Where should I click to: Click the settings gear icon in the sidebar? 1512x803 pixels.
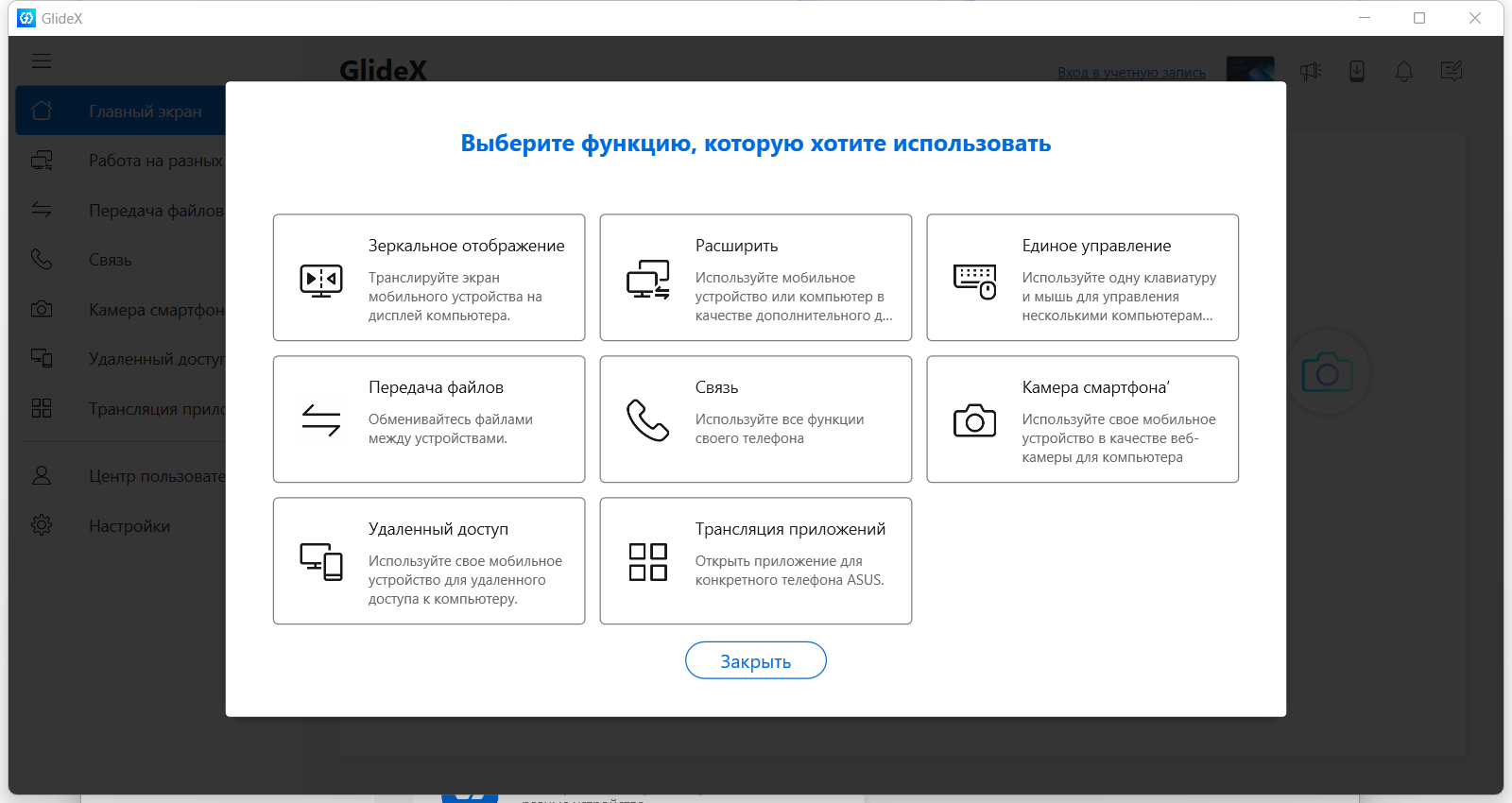pyautogui.click(x=42, y=525)
